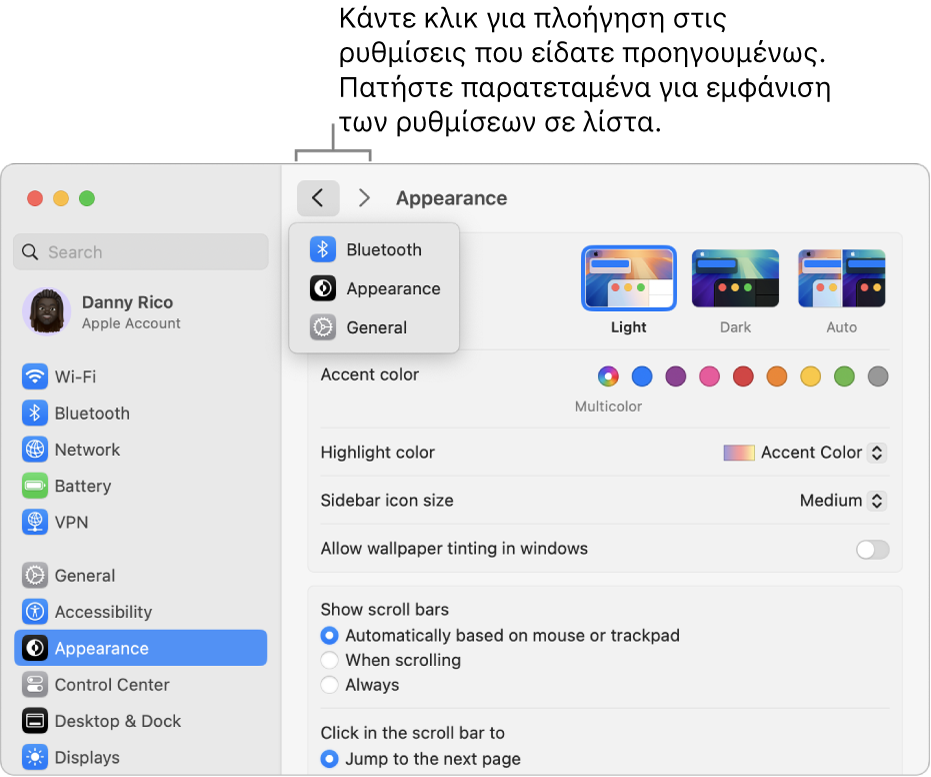Click the magnifying glass search icon

click(x=30, y=252)
